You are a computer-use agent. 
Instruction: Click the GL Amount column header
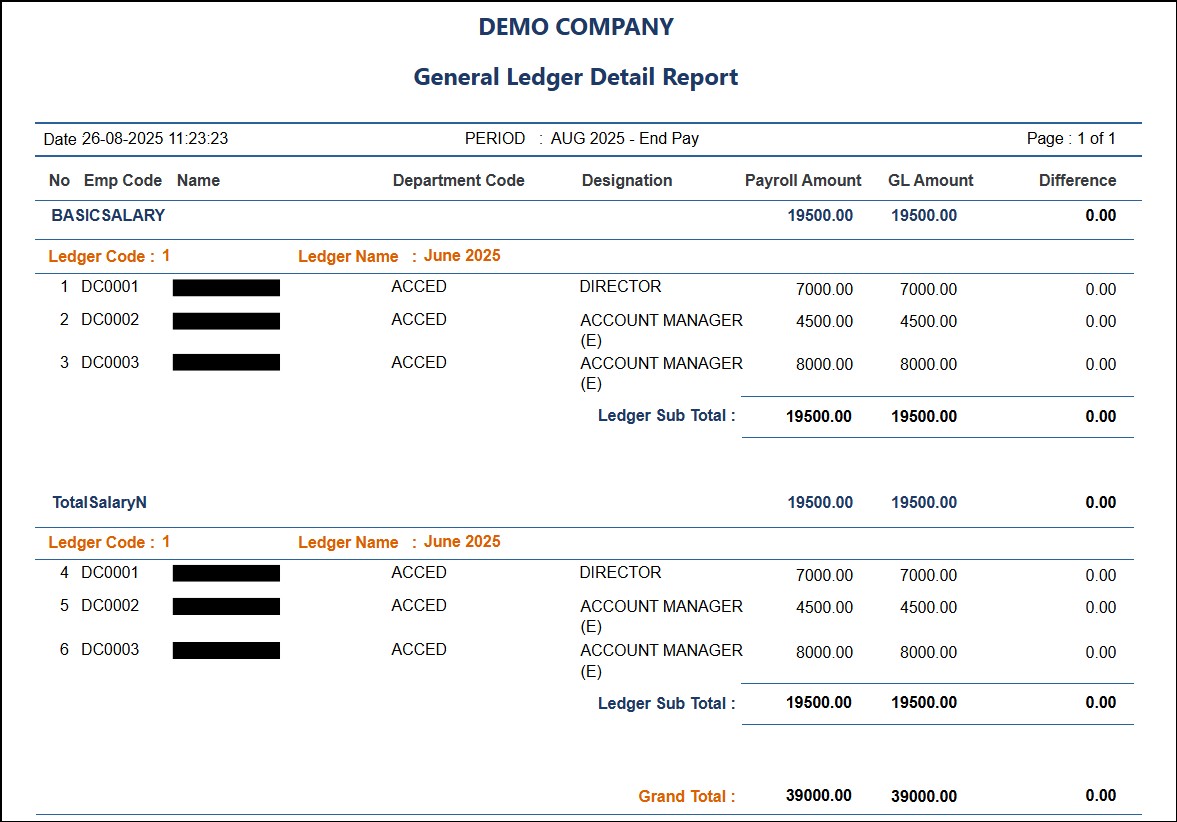930,181
